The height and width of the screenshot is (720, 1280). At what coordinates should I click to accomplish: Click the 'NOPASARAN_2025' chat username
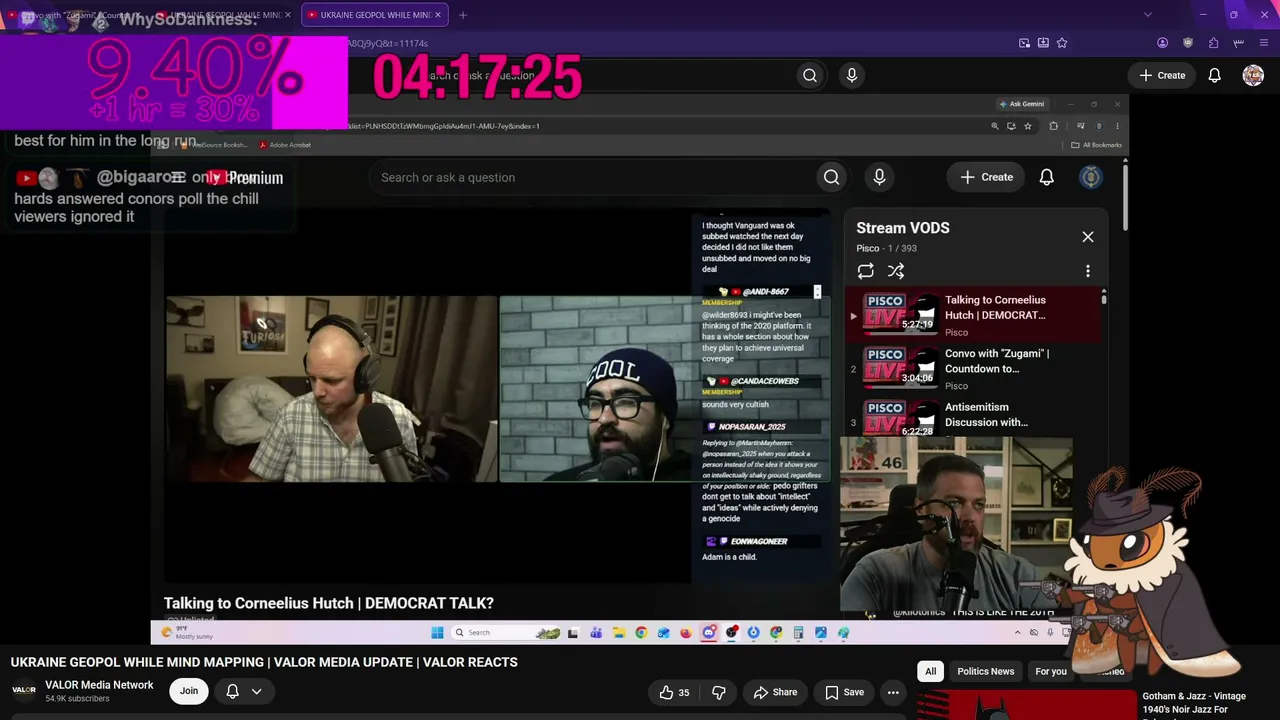[x=752, y=427]
